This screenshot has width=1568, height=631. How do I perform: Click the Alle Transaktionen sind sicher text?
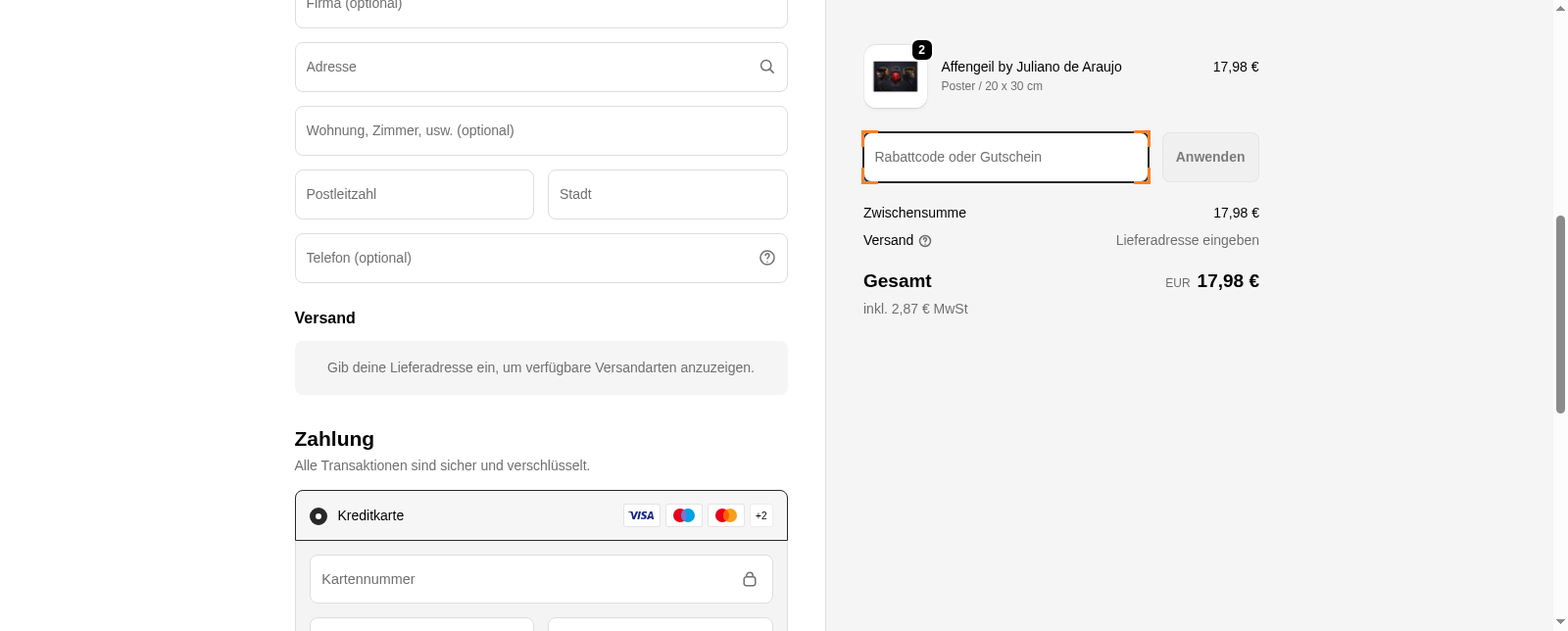pos(442,465)
